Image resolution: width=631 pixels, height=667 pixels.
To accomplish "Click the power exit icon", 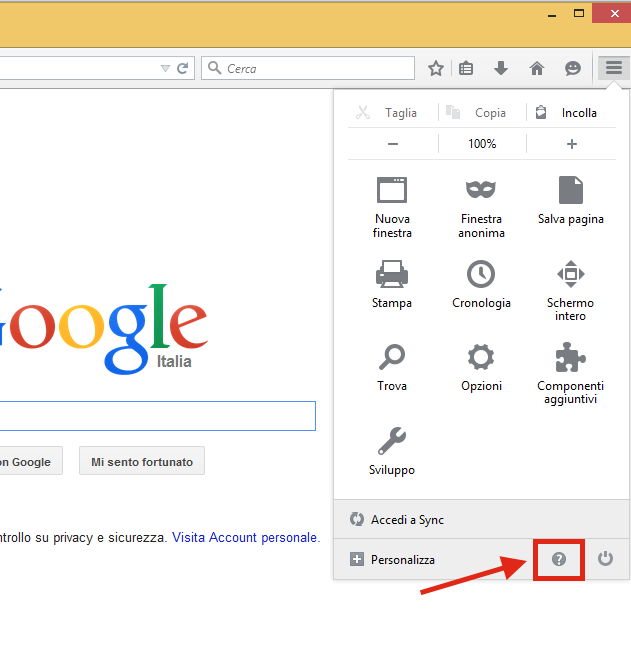I will 605,559.
